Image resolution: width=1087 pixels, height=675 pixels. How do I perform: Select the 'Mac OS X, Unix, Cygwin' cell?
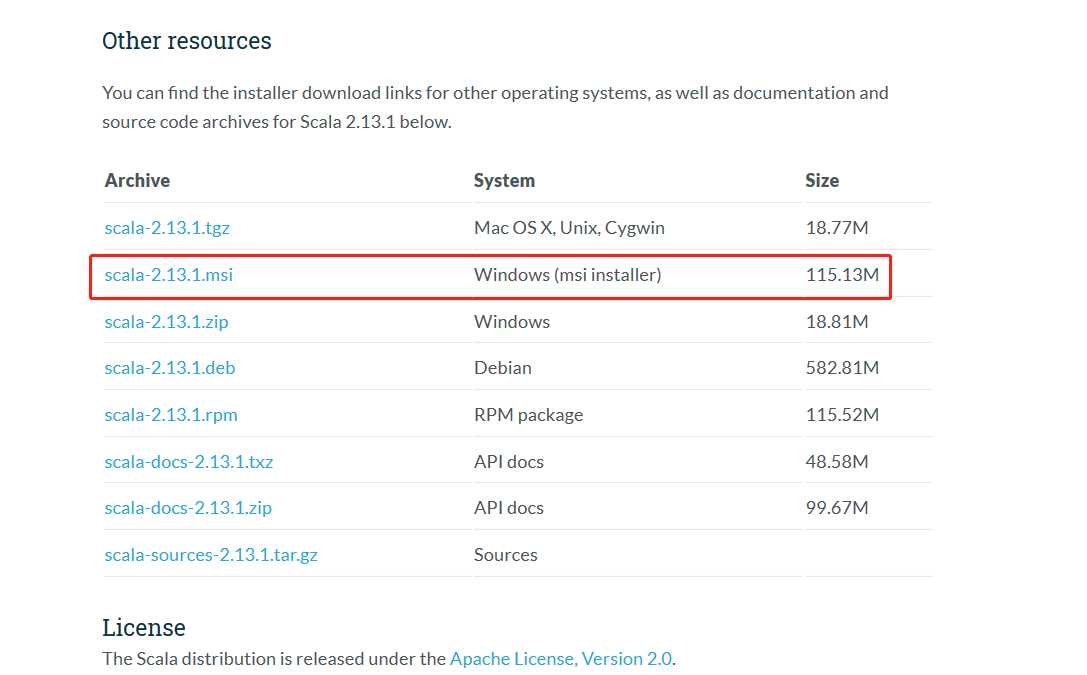coord(569,228)
